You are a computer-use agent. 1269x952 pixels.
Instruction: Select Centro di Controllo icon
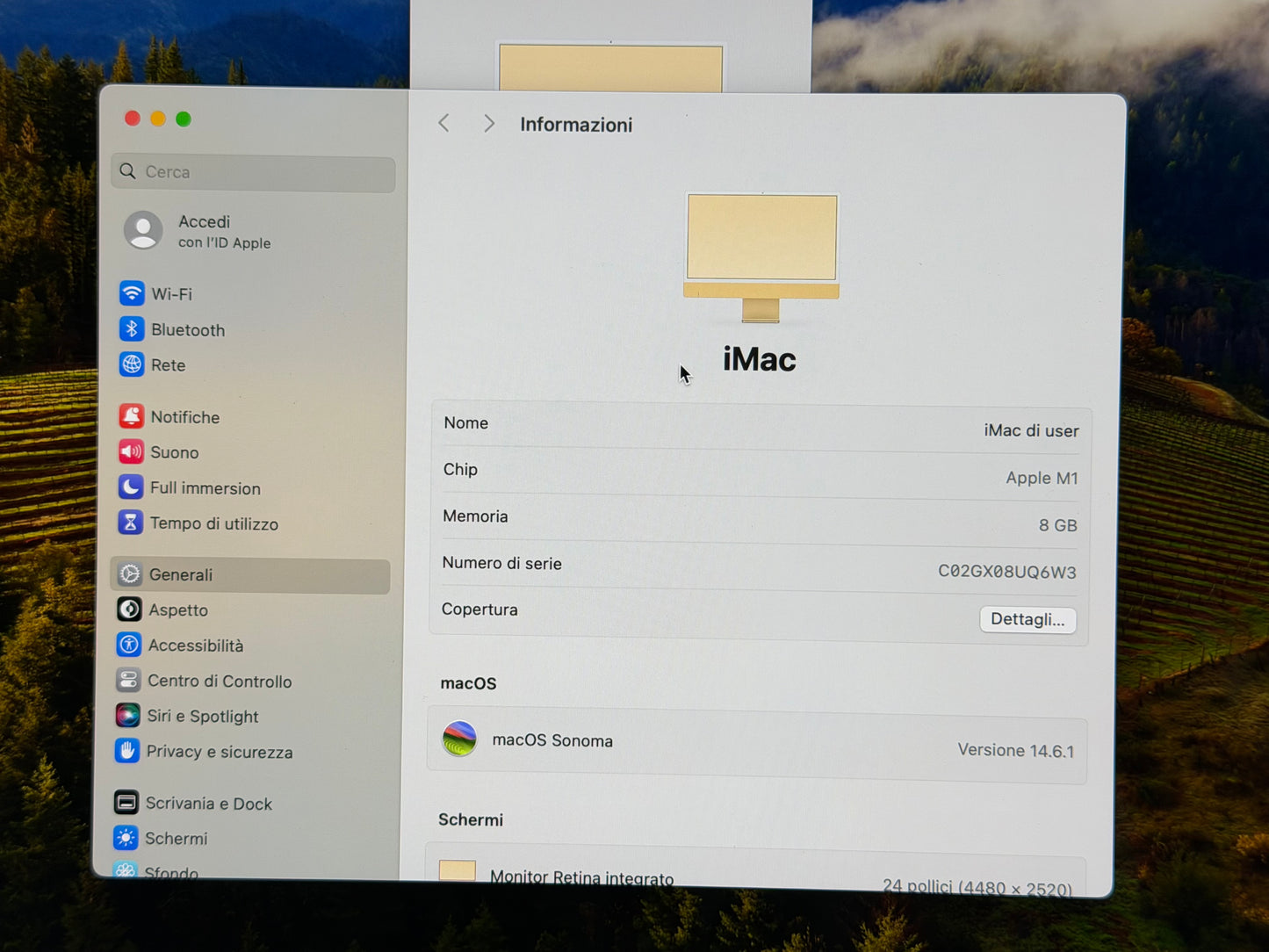[x=128, y=681]
